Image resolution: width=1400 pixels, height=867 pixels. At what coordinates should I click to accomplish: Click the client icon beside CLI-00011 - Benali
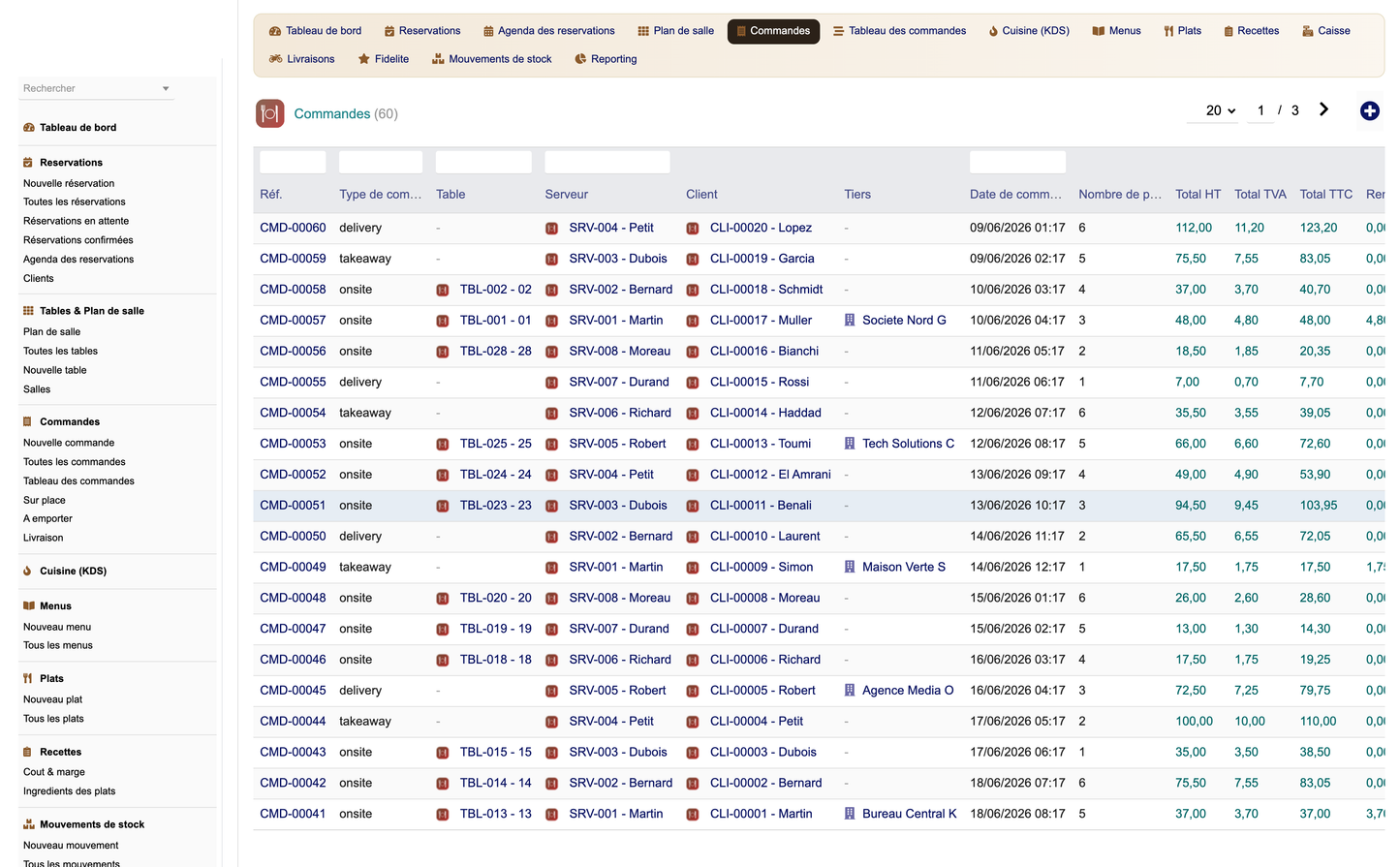693,506
